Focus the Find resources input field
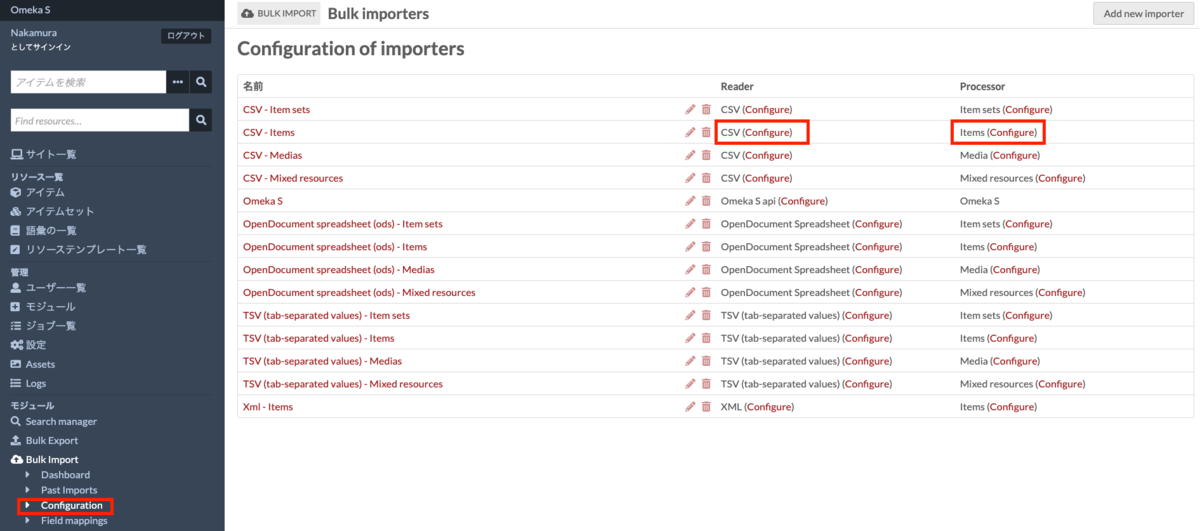The width and height of the screenshot is (1200, 531). click(x=100, y=121)
